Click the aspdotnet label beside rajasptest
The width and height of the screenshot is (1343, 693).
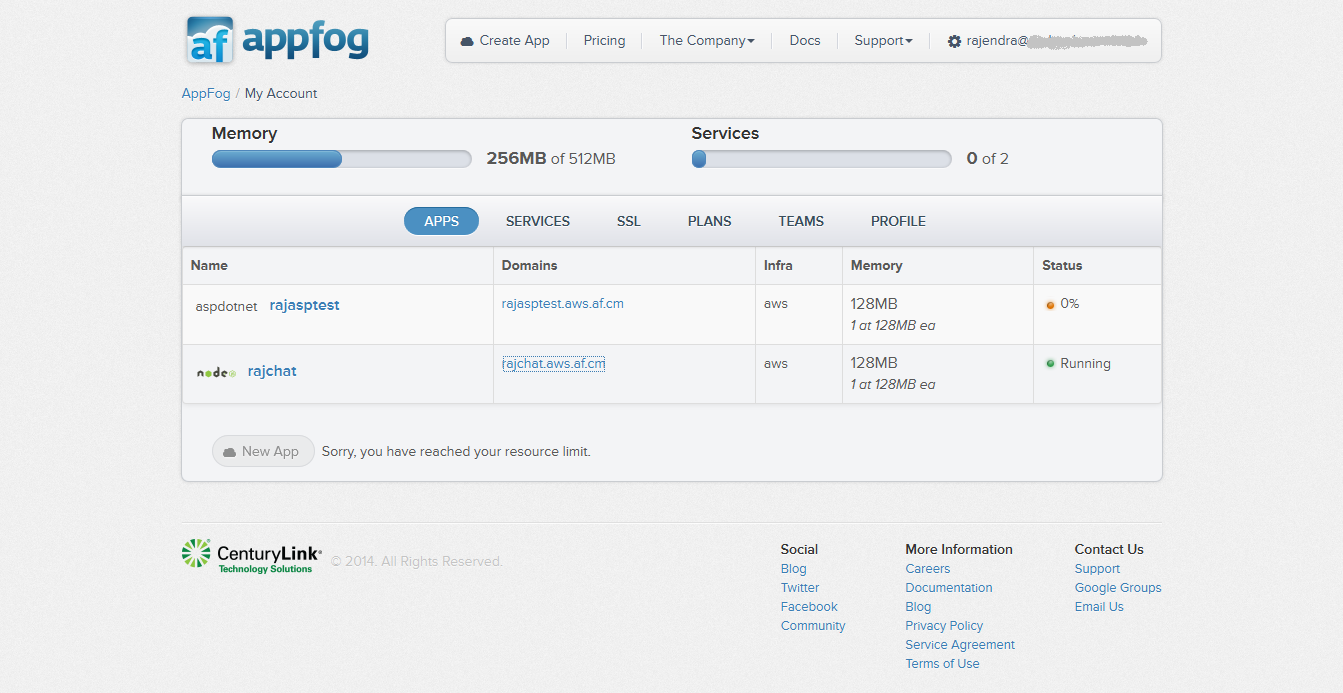point(226,307)
